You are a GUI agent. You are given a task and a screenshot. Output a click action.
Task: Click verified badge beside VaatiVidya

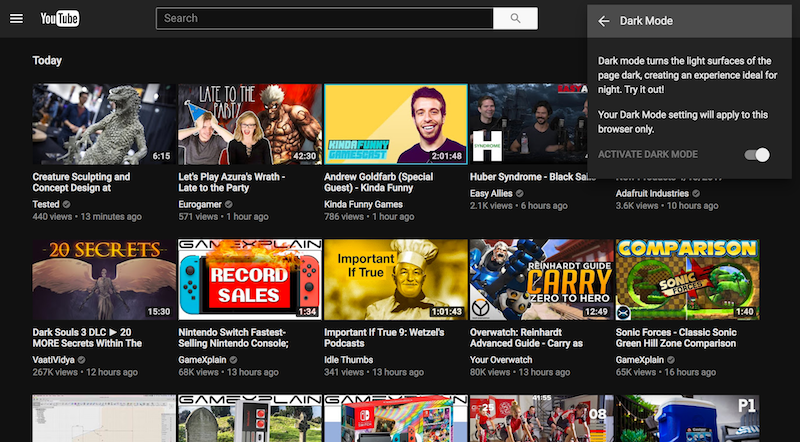[81, 359]
